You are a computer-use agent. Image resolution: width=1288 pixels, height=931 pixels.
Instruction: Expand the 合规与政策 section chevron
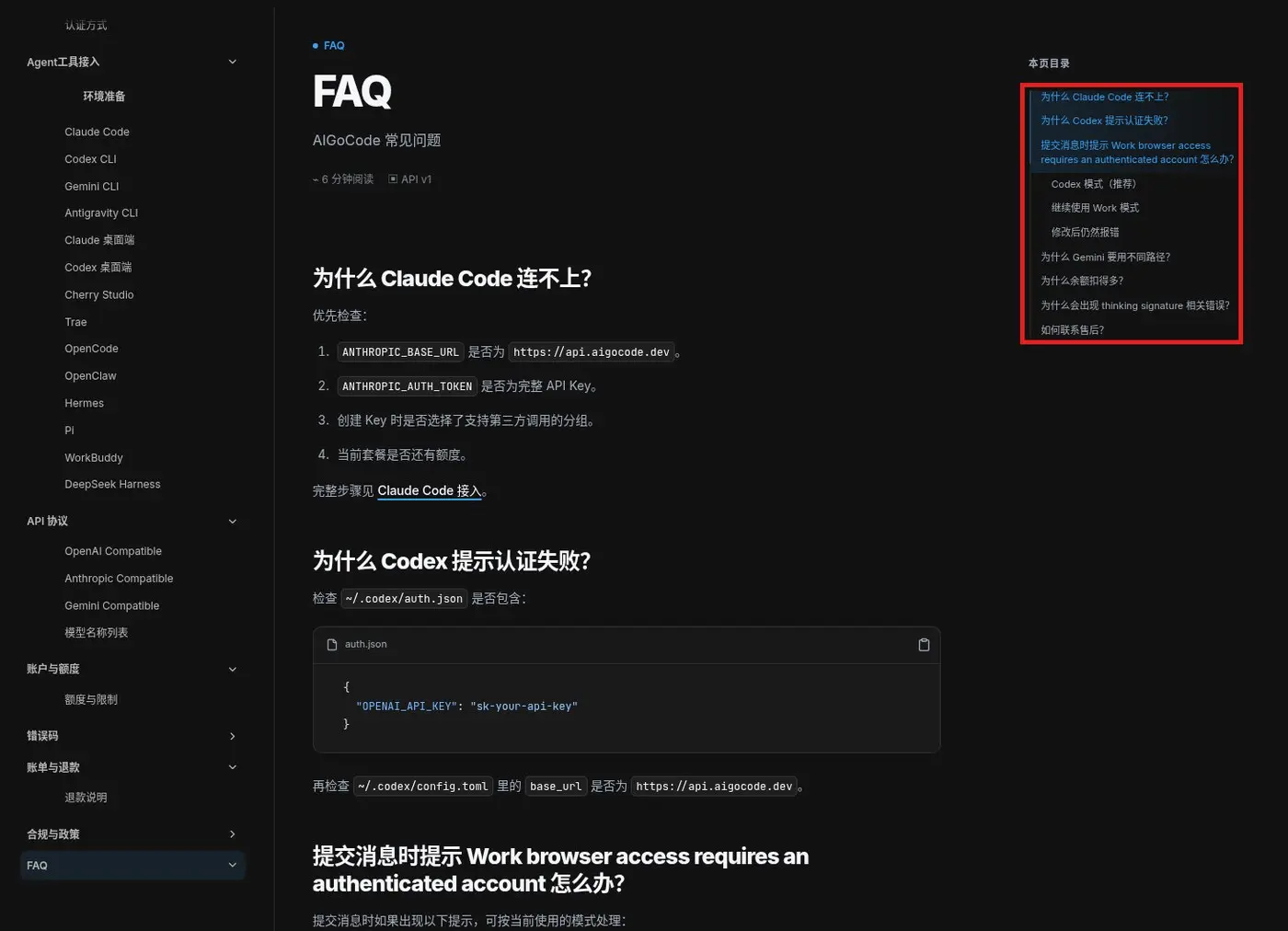click(232, 834)
